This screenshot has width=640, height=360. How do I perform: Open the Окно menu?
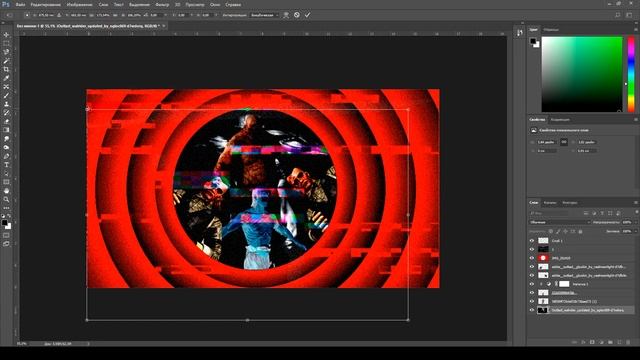[x=215, y=5]
